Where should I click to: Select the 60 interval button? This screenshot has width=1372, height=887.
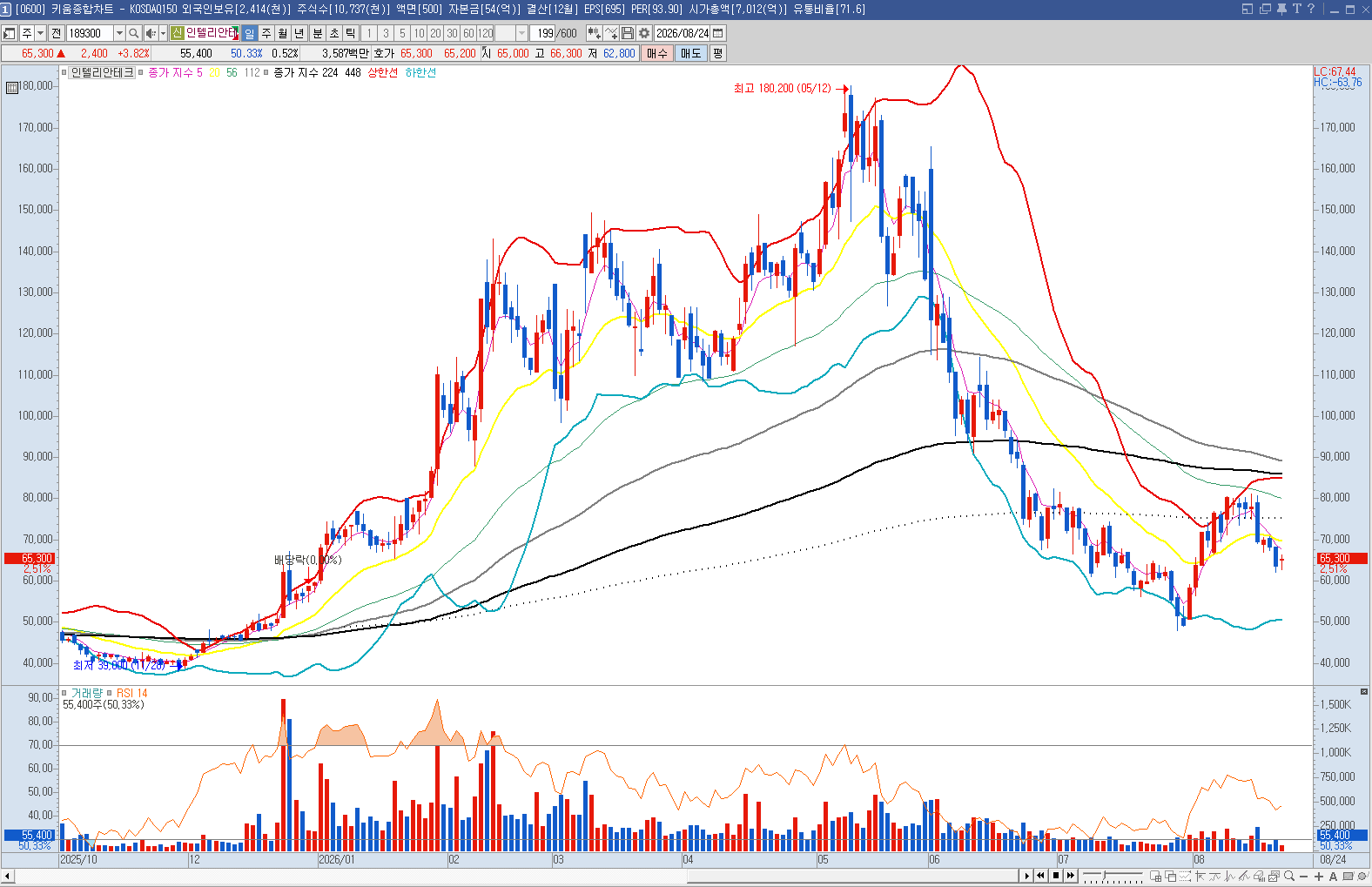pyautogui.click(x=468, y=33)
